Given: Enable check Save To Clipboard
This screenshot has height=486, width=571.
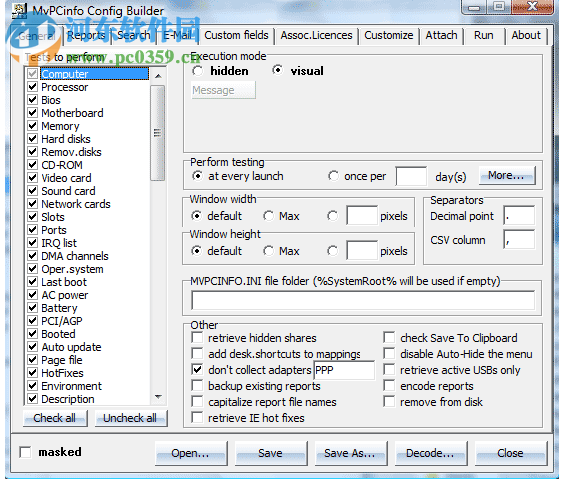Looking at the screenshot, I should tap(389, 337).
